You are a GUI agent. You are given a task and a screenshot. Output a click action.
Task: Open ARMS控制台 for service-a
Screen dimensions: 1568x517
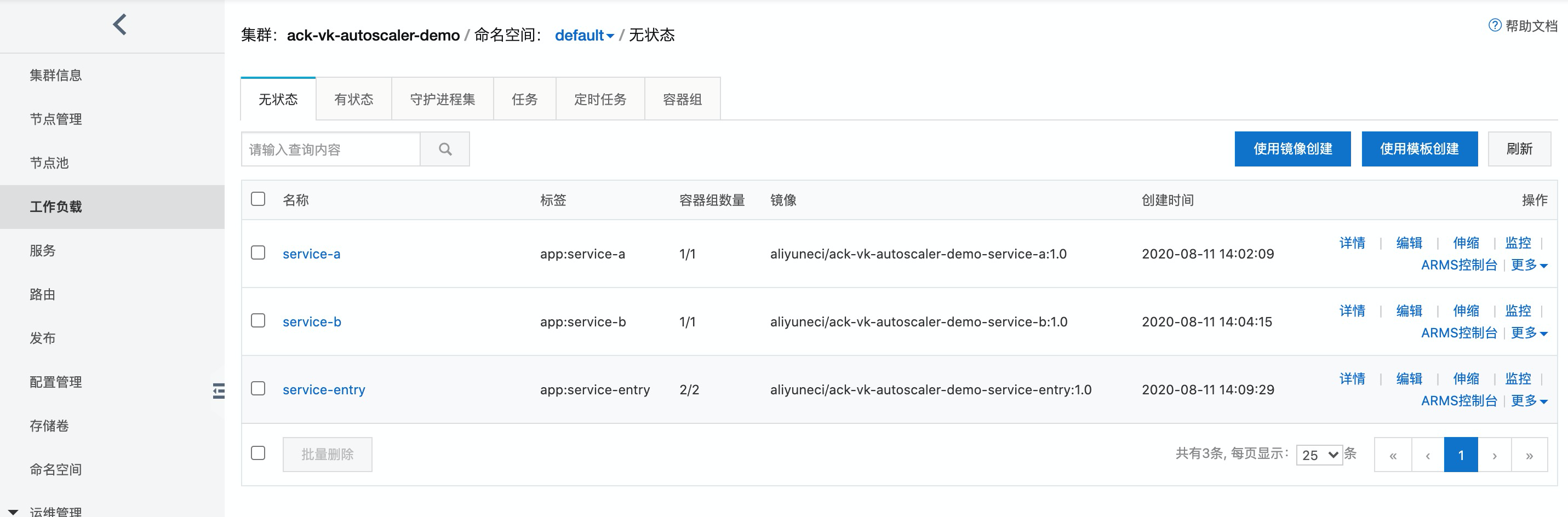[x=1459, y=265]
